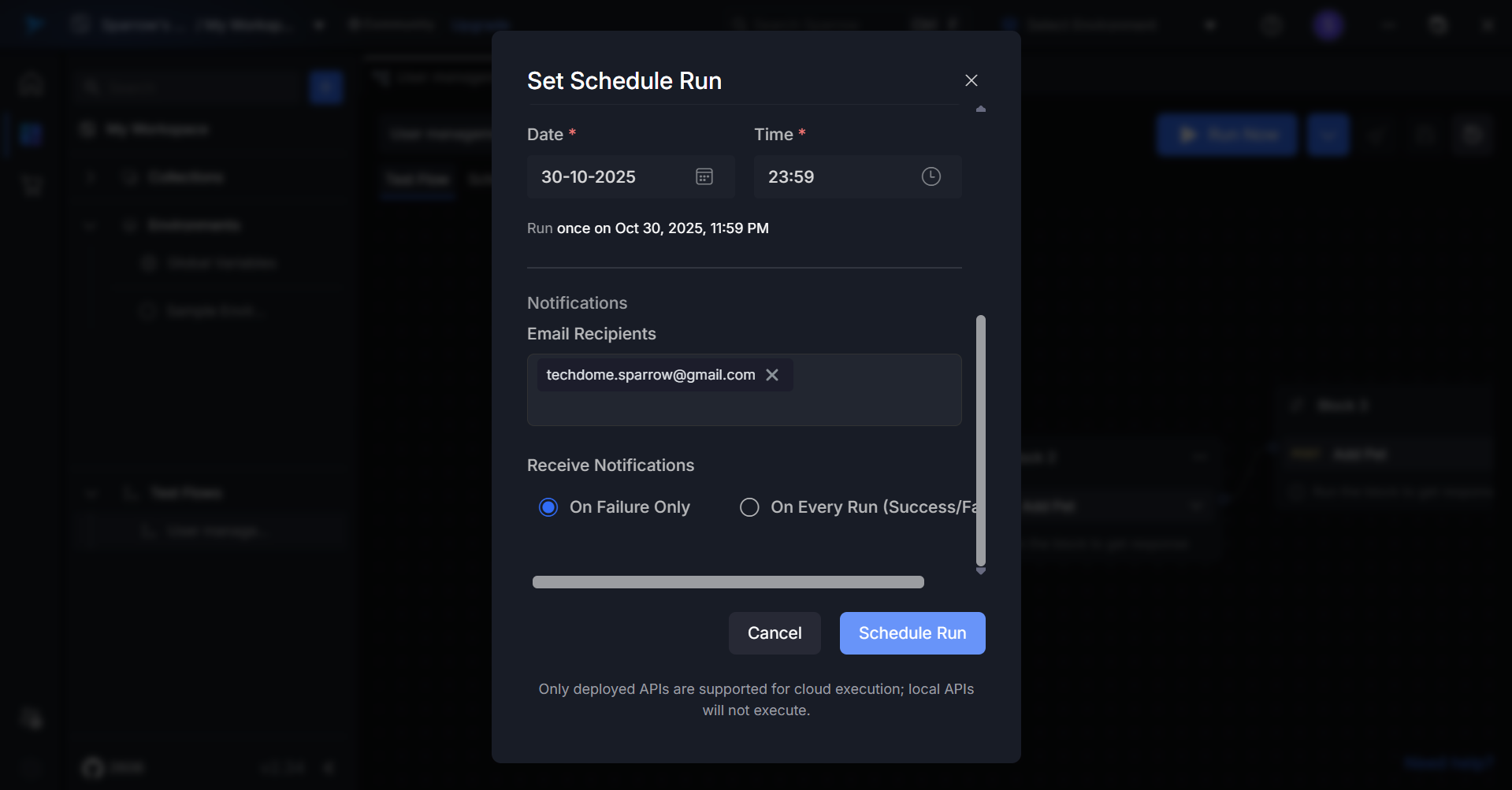Click the dialog's horizontal scrollbar
This screenshot has width=1512, height=790.
coord(728,582)
